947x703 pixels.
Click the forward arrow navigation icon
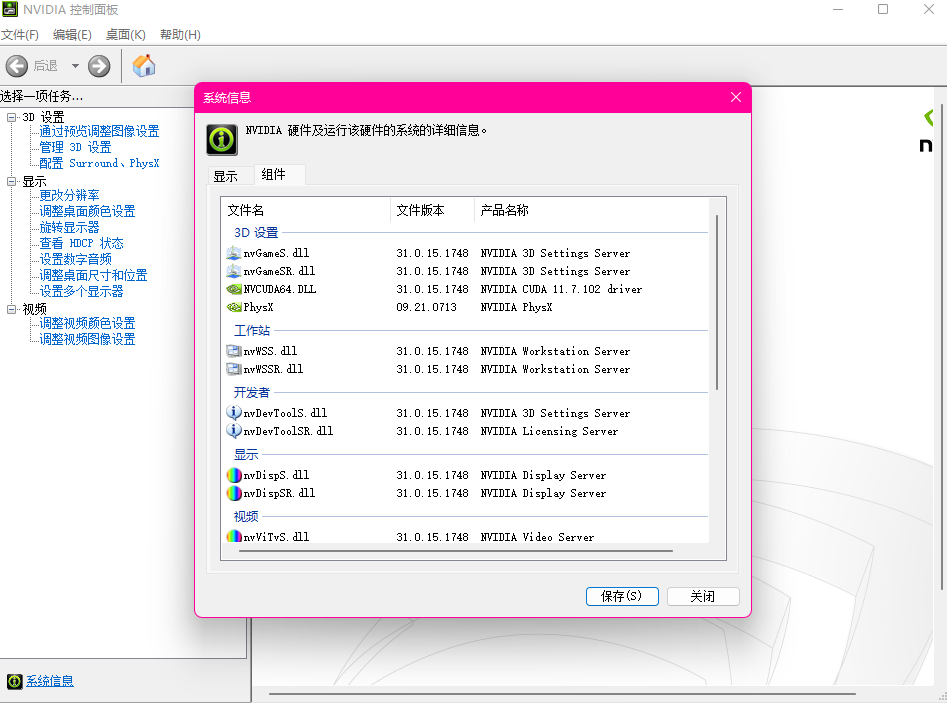[99, 66]
